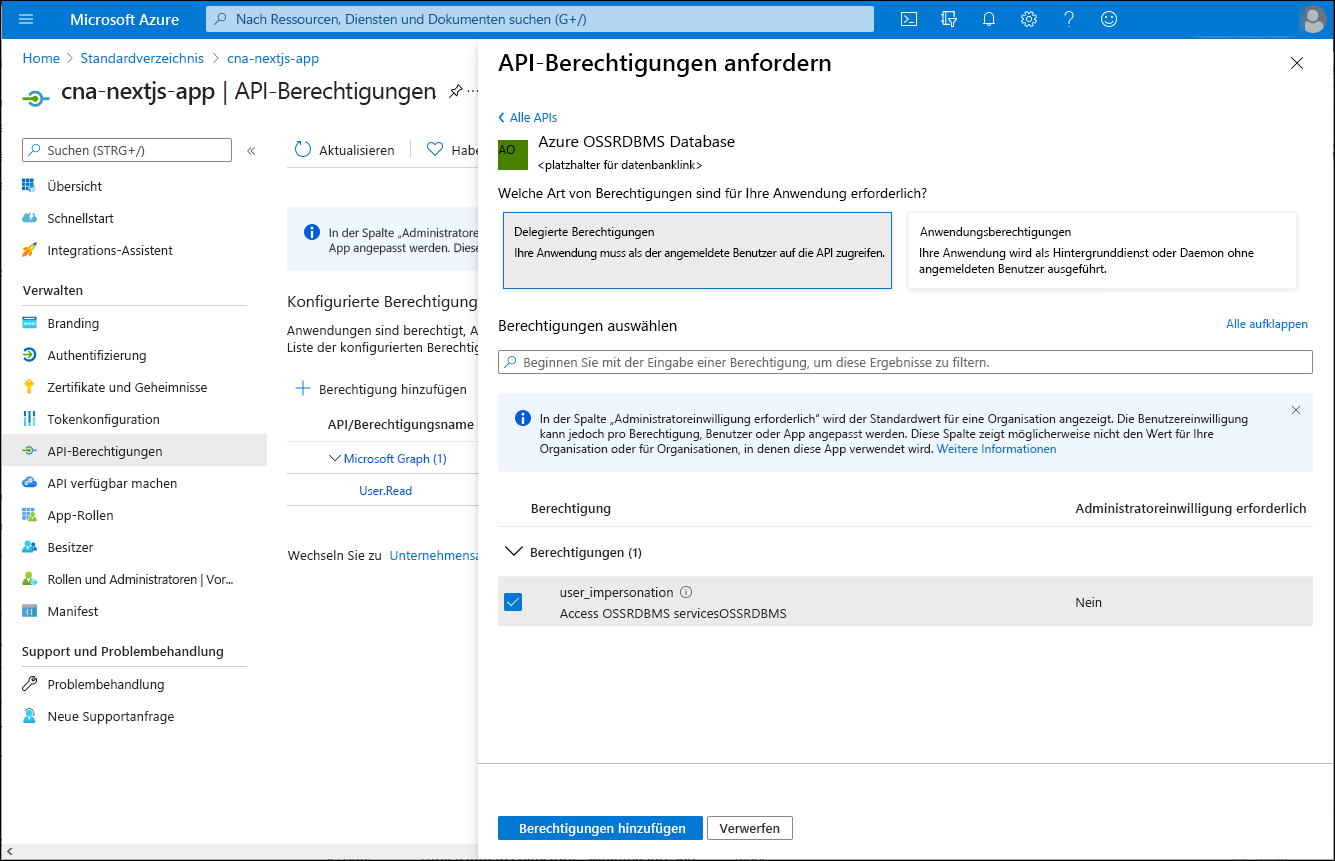Click cna-nextjs-app in the breadcrumb
Image resolution: width=1335 pixels, height=861 pixels.
(273, 58)
